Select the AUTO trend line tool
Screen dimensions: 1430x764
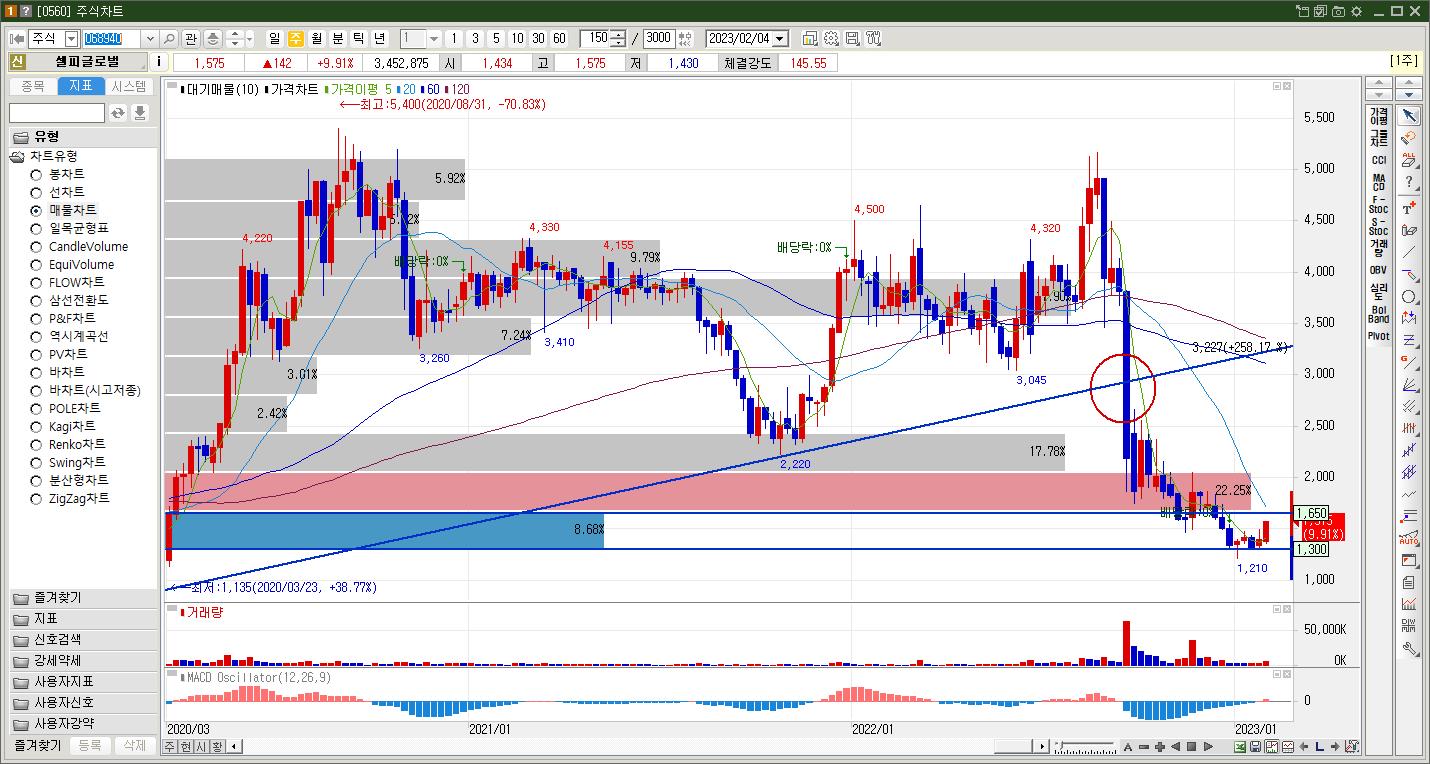(1408, 538)
